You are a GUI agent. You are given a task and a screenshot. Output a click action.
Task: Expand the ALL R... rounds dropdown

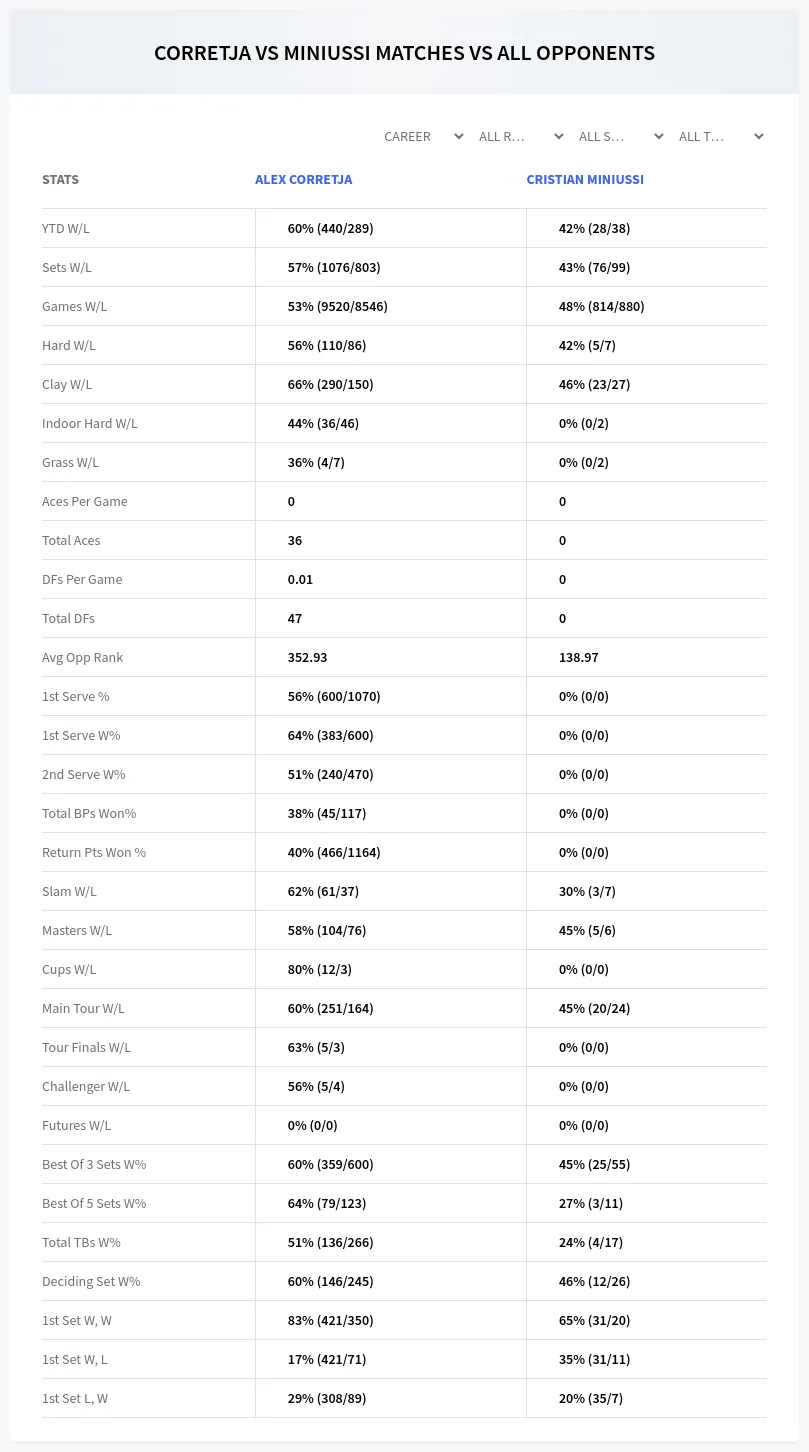pyautogui.click(x=521, y=136)
